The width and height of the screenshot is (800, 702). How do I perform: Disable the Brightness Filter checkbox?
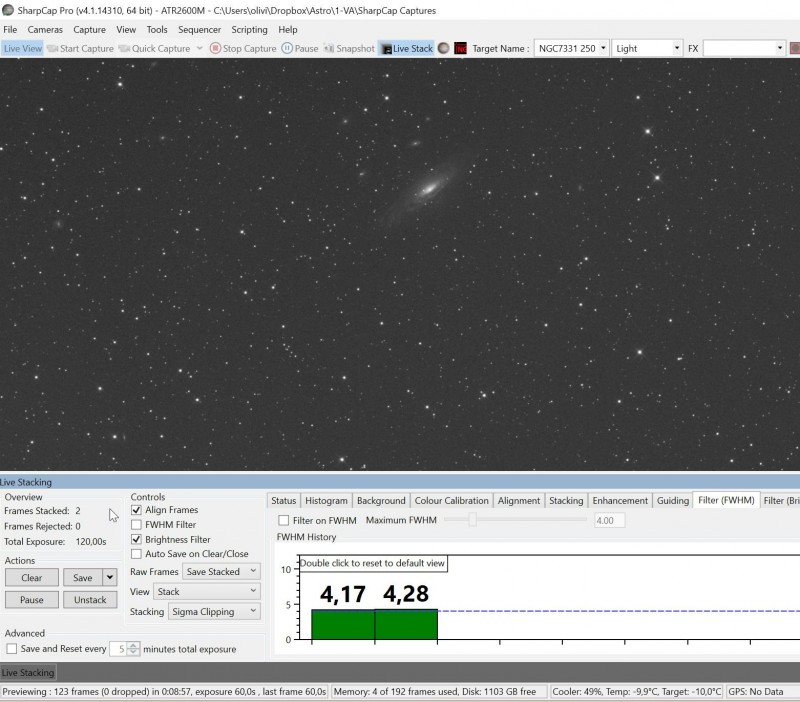pyautogui.click(x=136, y=539)
